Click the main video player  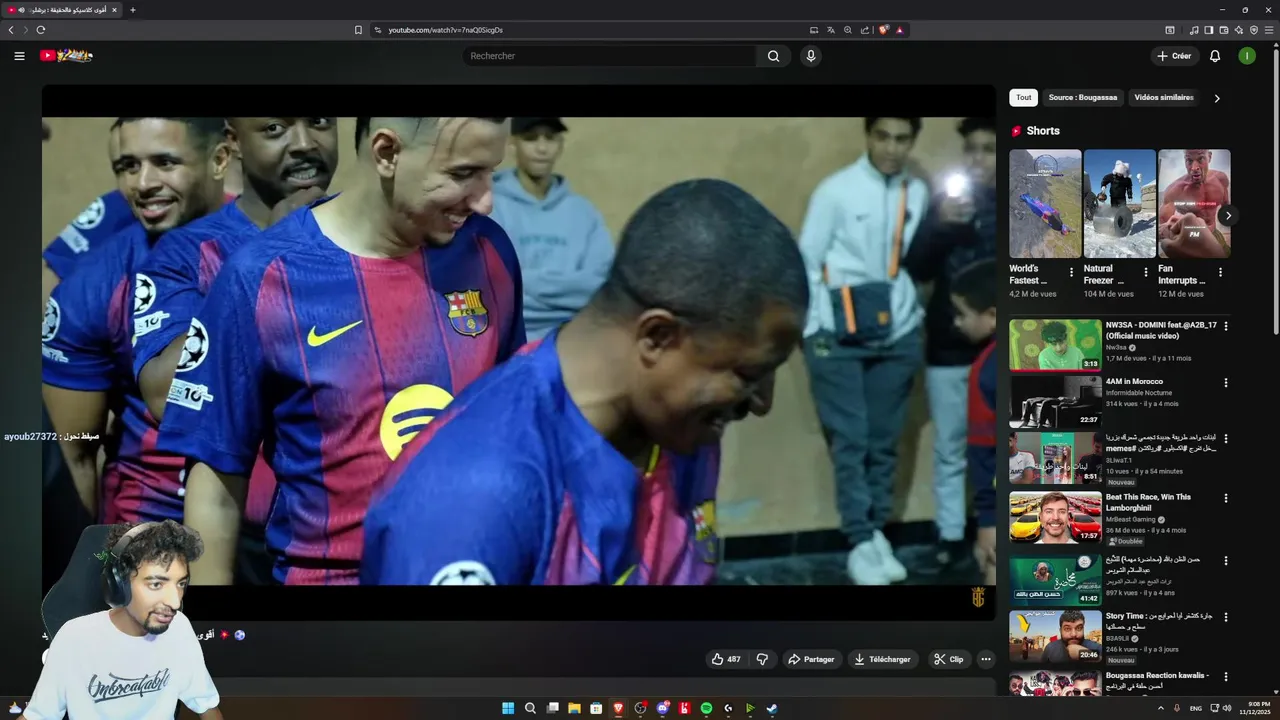[x=519, y=352]
